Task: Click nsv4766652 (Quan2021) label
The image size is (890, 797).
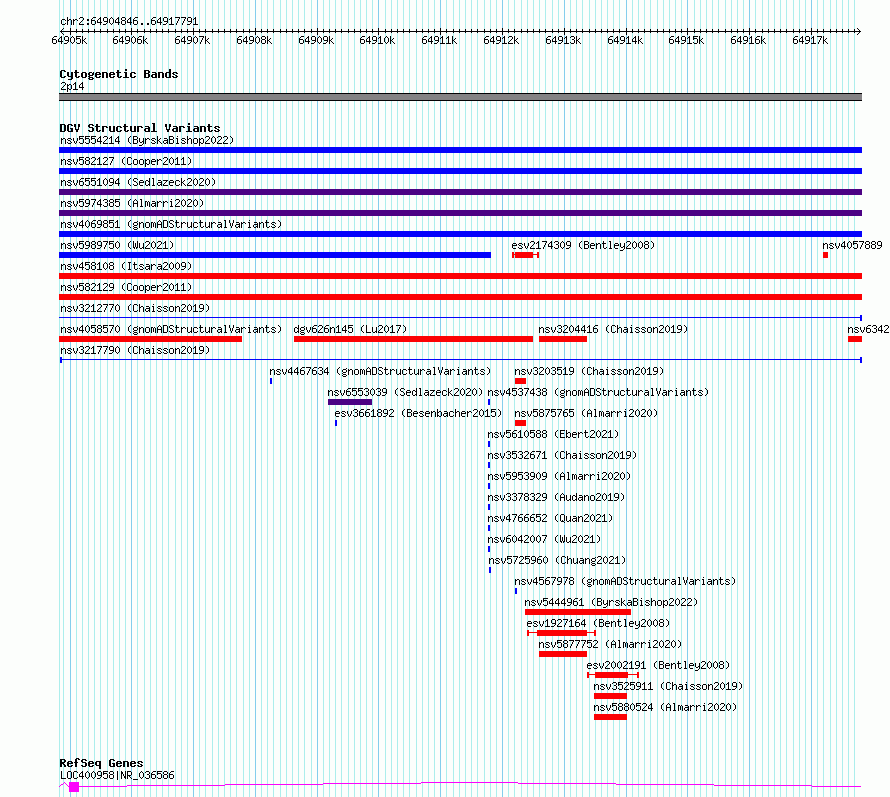Action: point(550,518)
